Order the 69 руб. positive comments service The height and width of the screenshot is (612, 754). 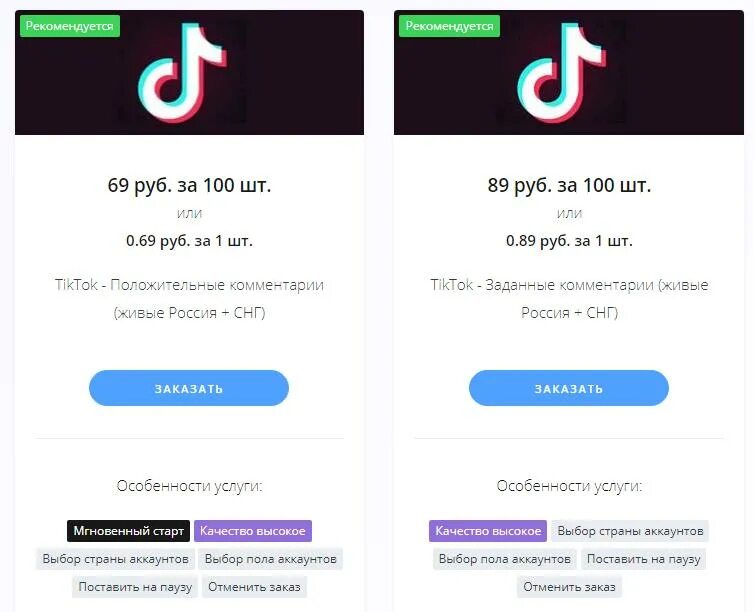pos(189,388)
